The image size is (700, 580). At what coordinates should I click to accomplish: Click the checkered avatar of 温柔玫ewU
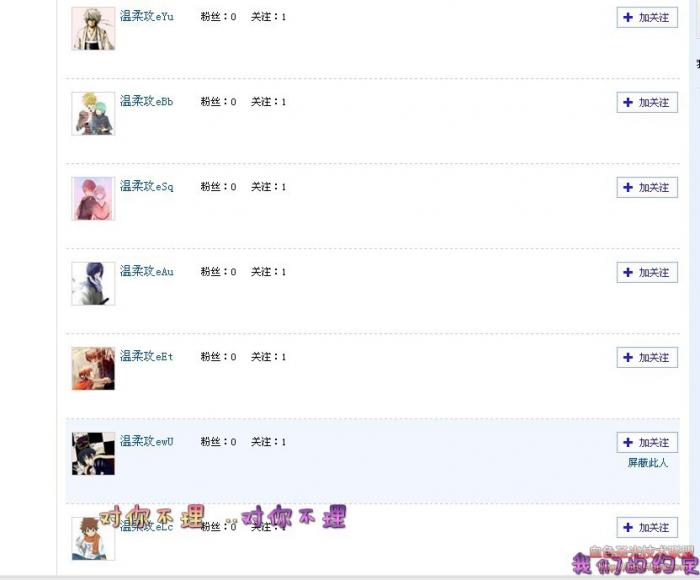click(x=93, y=454)
